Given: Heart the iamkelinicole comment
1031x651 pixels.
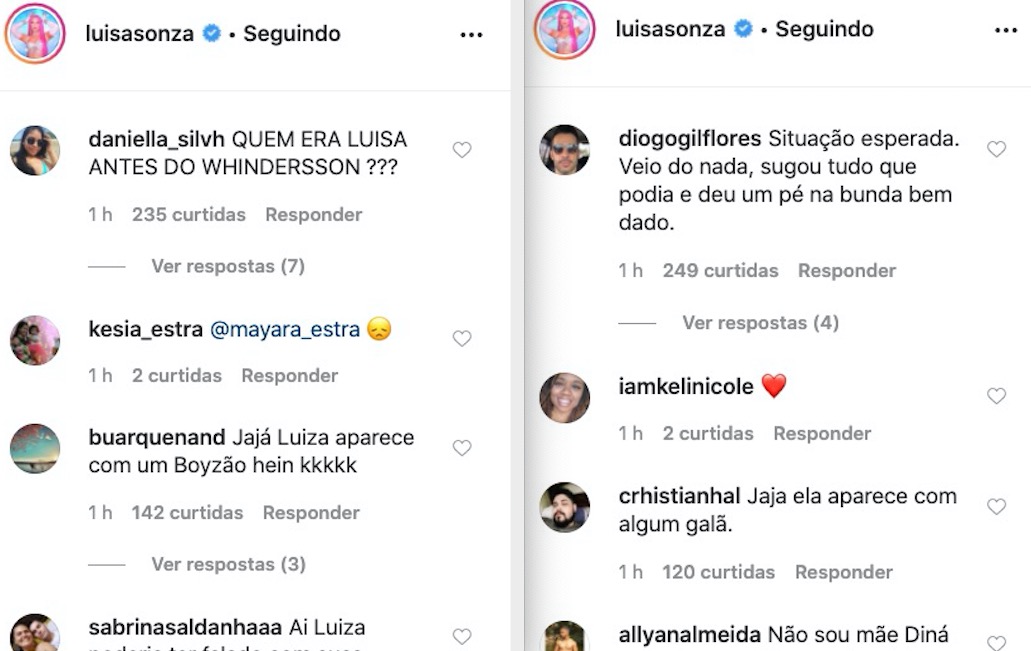Looking at the screenshot, I should tap(996, 396).
